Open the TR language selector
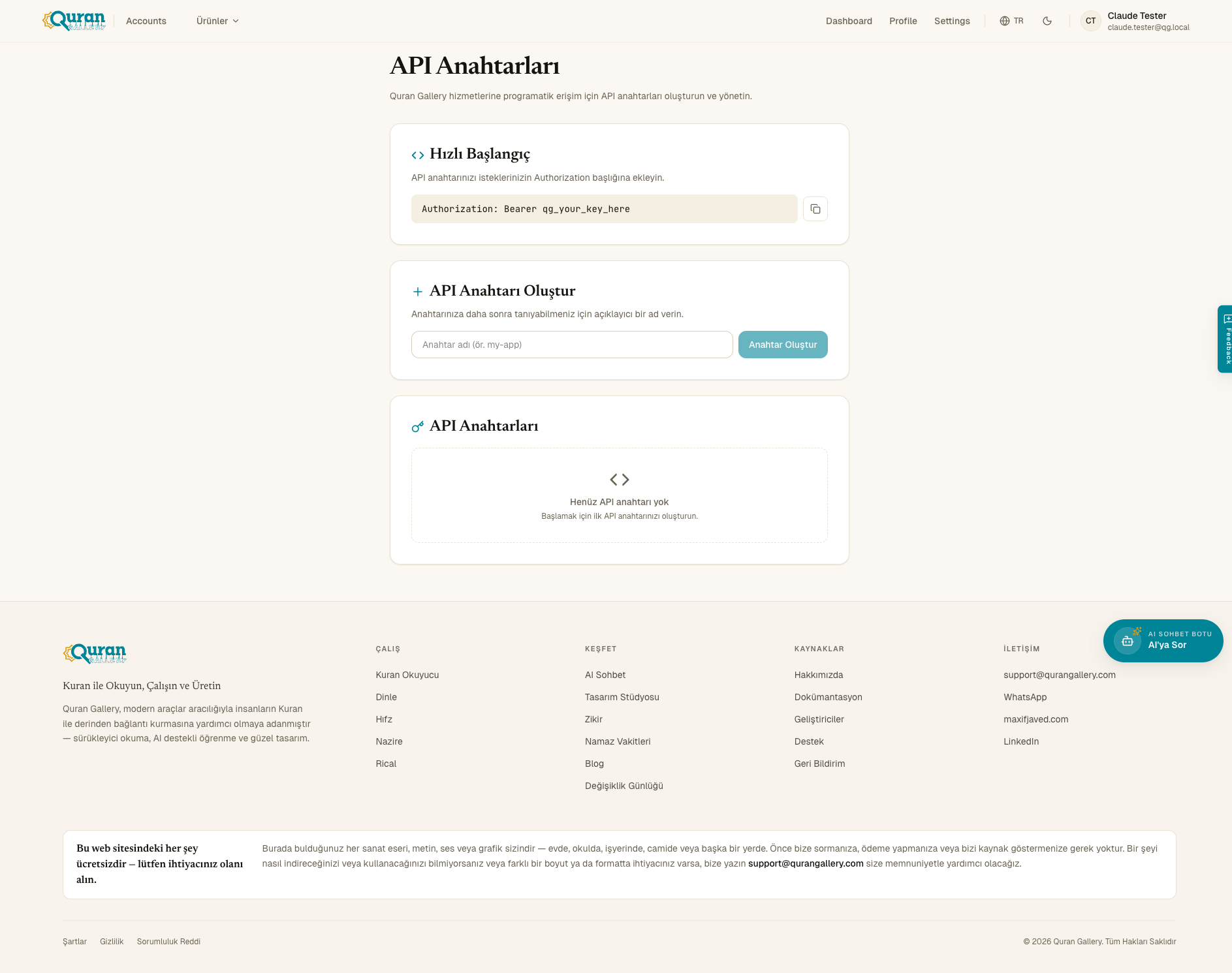1232x973 pixels. coord(1011,21)
